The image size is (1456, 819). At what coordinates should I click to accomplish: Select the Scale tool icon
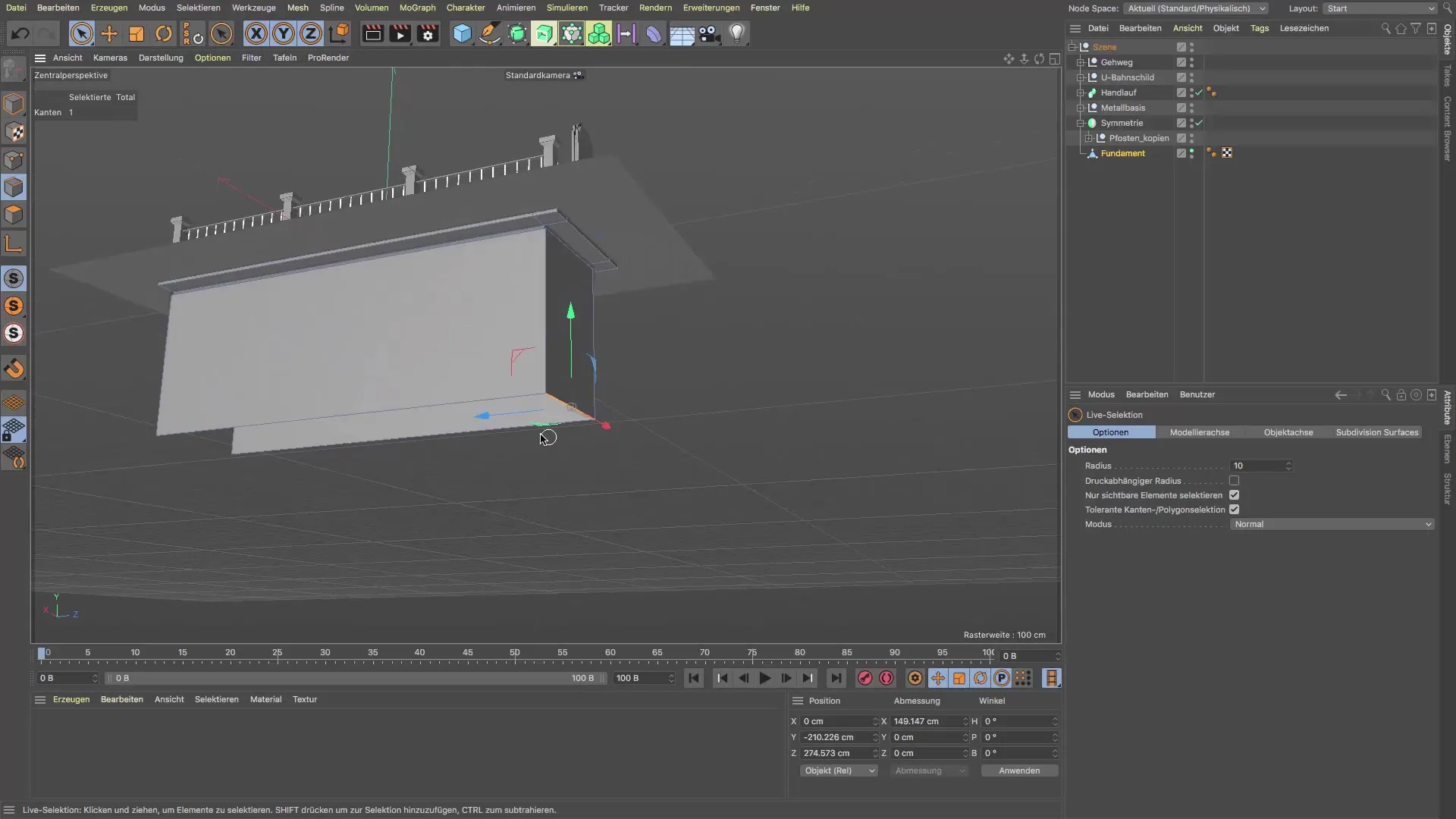[136, 33]
